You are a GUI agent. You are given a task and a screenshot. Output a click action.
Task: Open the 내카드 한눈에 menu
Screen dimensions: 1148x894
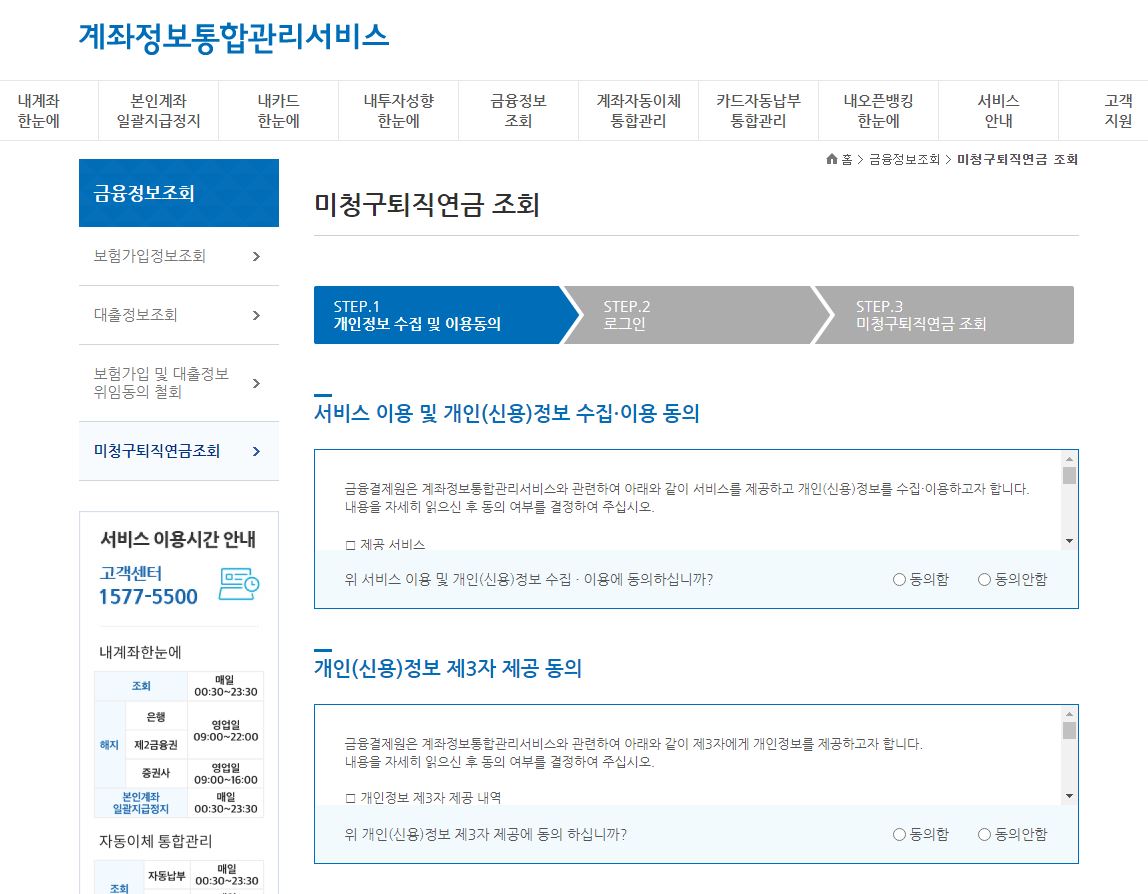pyautogui.click(x=277, y=109)
